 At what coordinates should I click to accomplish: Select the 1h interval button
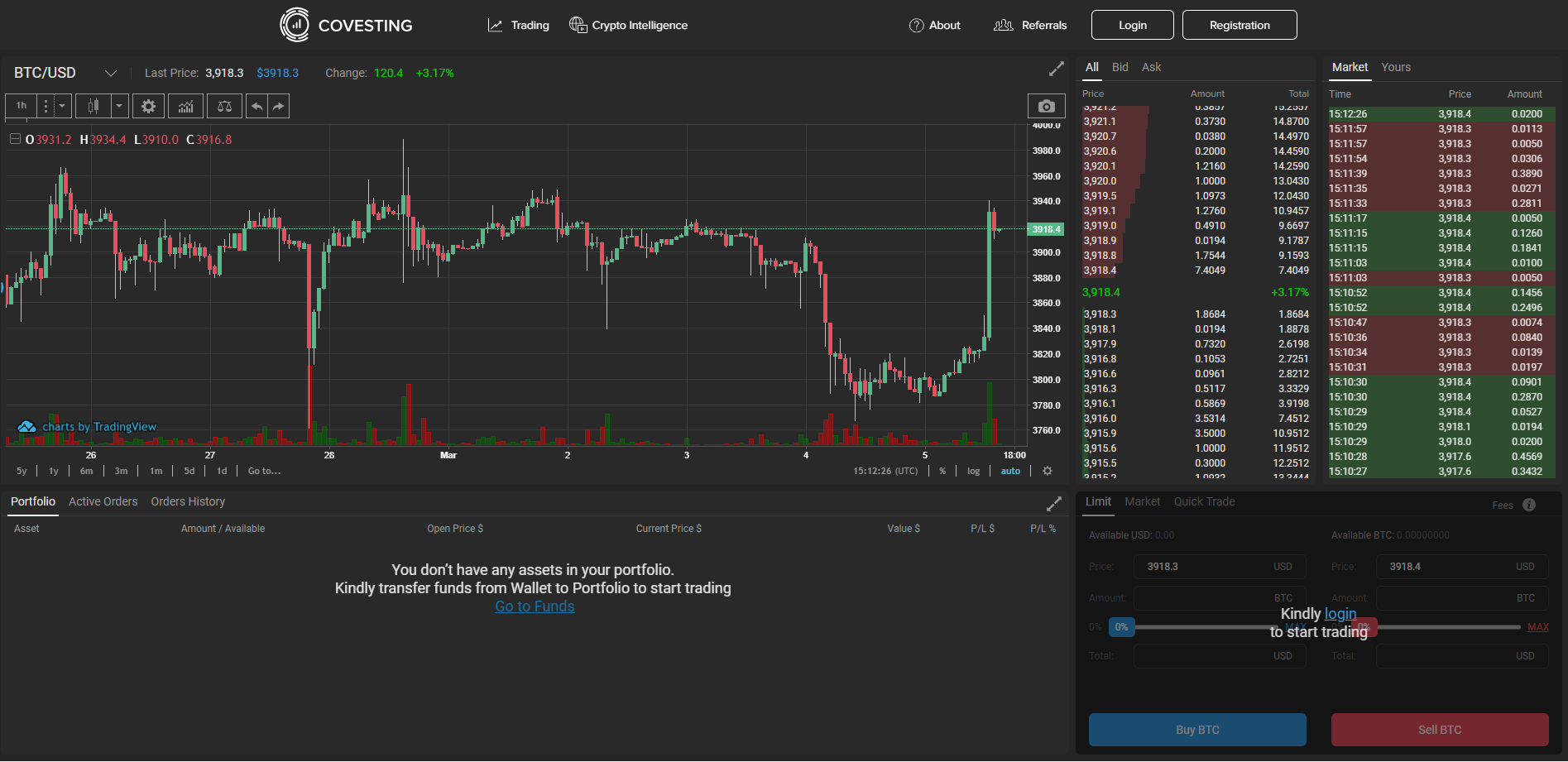click(x=22, y=106)
